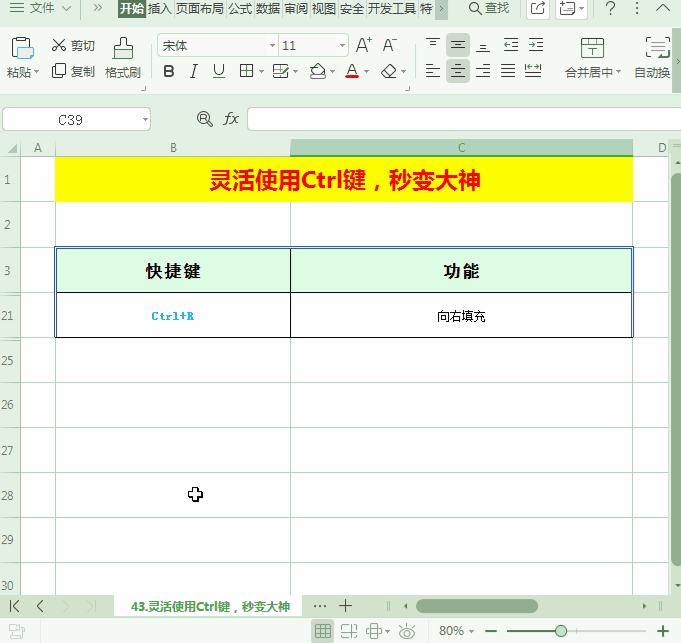Click the share/export icon
Viewport: 681px width, 643px height.
pos(538,8)
